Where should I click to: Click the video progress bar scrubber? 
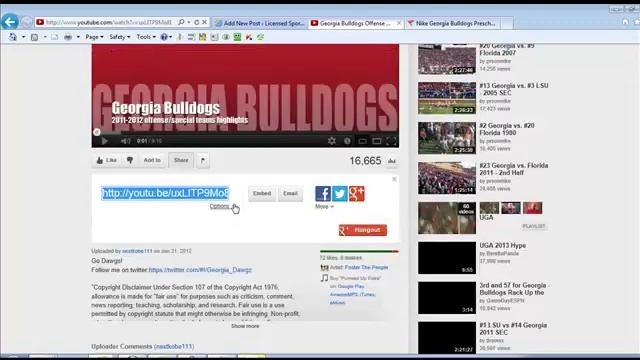(x=97, y=132)
